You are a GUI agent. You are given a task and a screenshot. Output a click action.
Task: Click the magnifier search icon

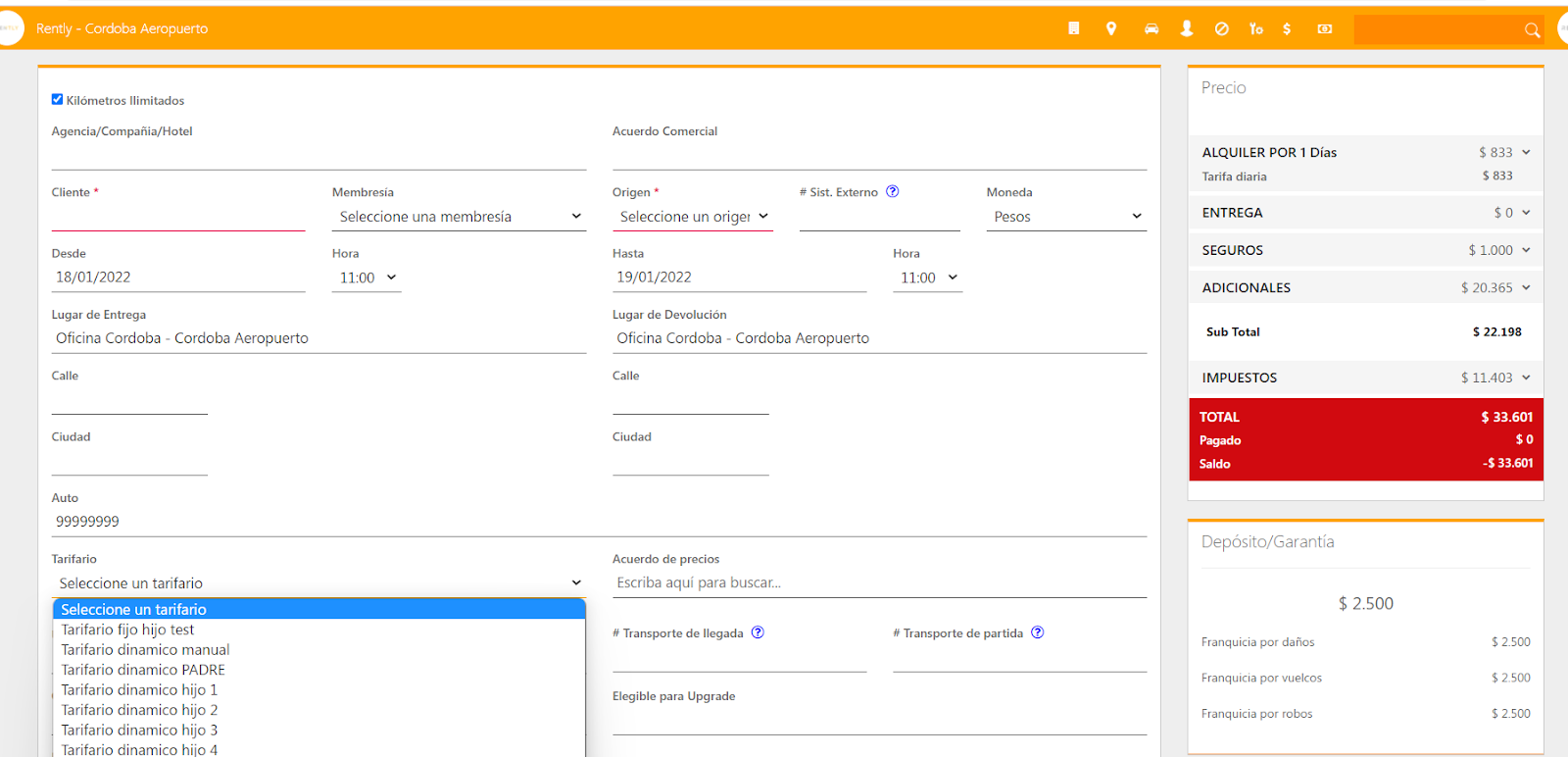click(1532, 30)
